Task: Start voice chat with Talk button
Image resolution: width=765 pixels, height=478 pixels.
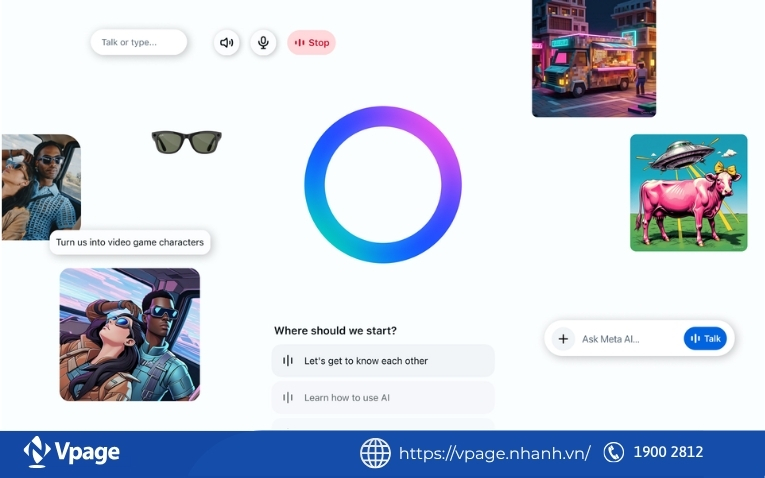Action: pyautogui.click(x=705, y=339)
